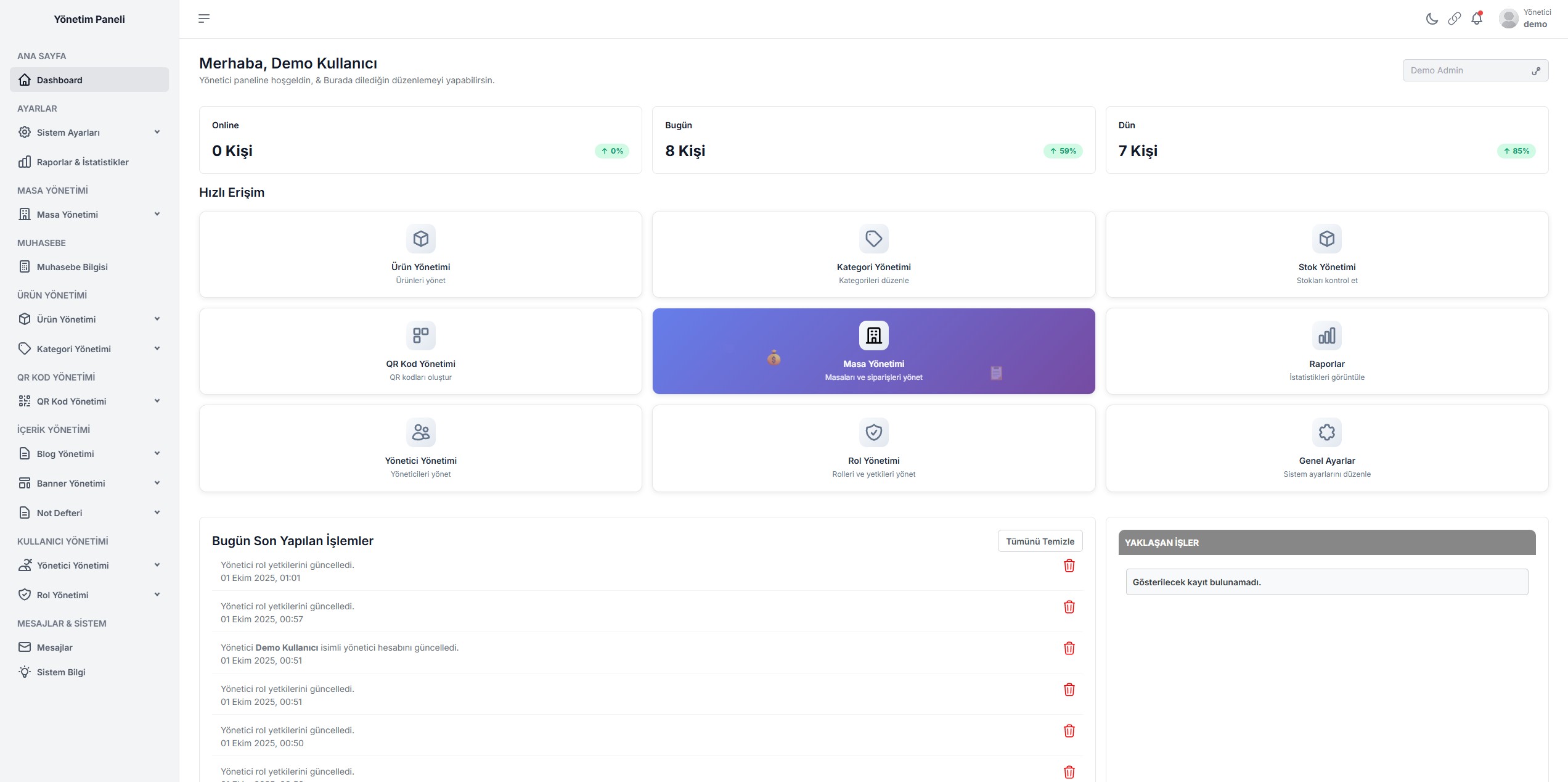The height and width of the screenshot is (782, 1568).
Task: Click the Tümünü Temizle button
Action: [x=1040, y=541]
